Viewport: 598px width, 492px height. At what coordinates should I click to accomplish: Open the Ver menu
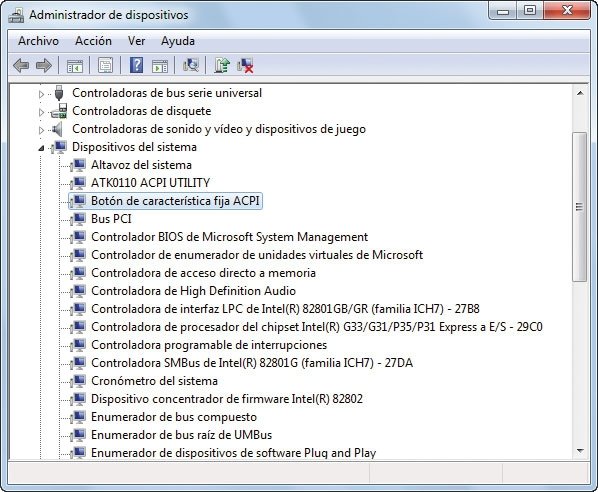point(136,41)
